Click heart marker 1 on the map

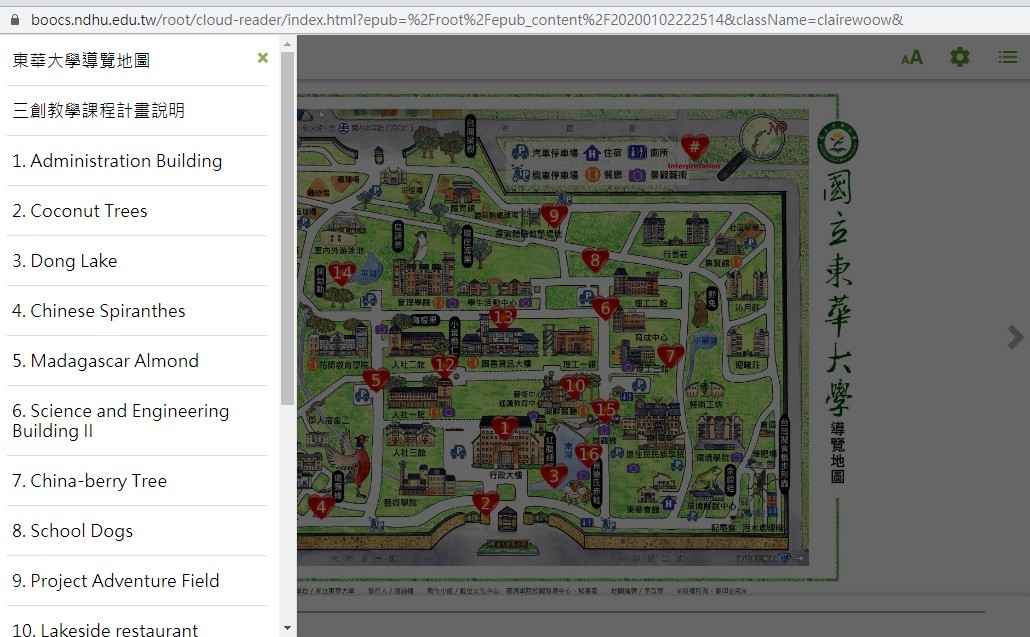(x=504, y=429)
